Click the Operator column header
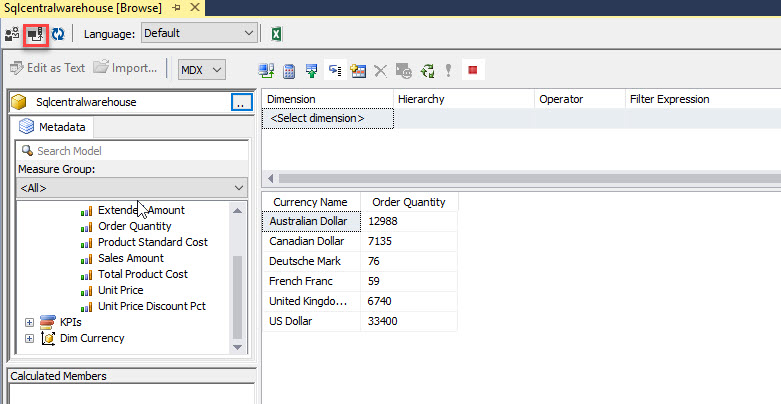This screenshot has height=404, width=781. click(580, 99)
